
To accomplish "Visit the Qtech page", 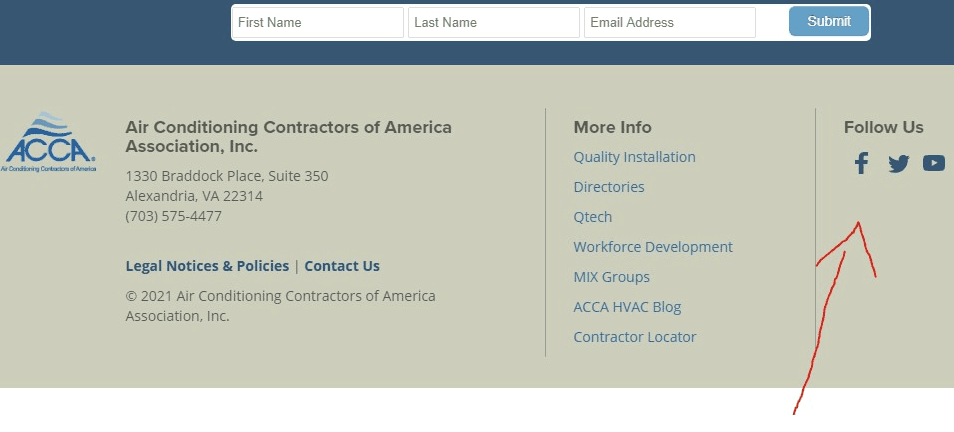I will coord(593,217).
